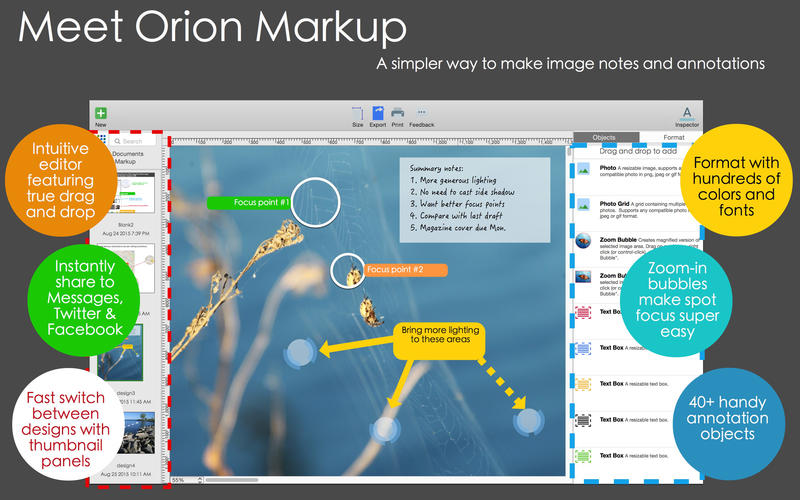
Task: Click 'Aug 24 2015 7:39 PM' date text
Action: (126, 234)
